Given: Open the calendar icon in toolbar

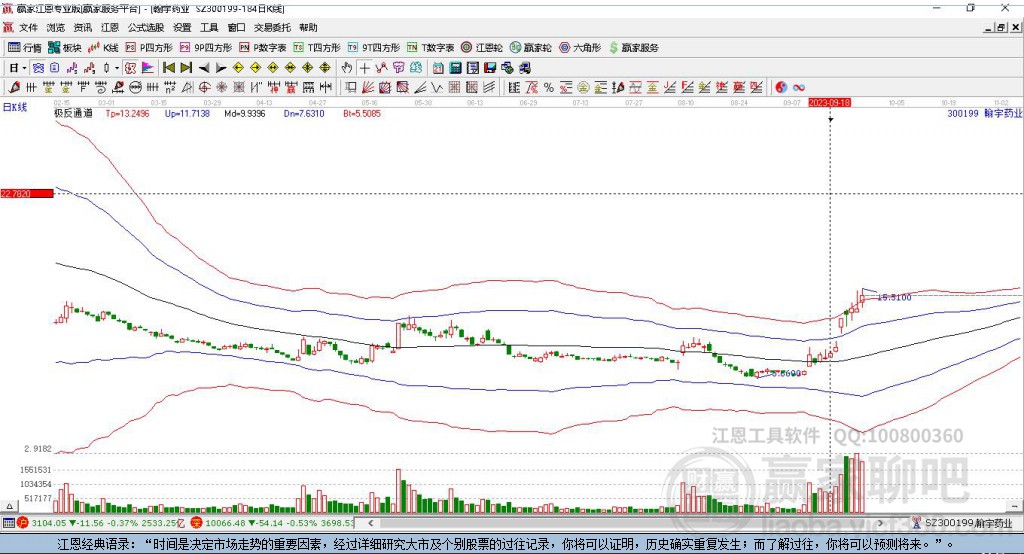Looking at the screenshot, I should click(x=438, y=68).
